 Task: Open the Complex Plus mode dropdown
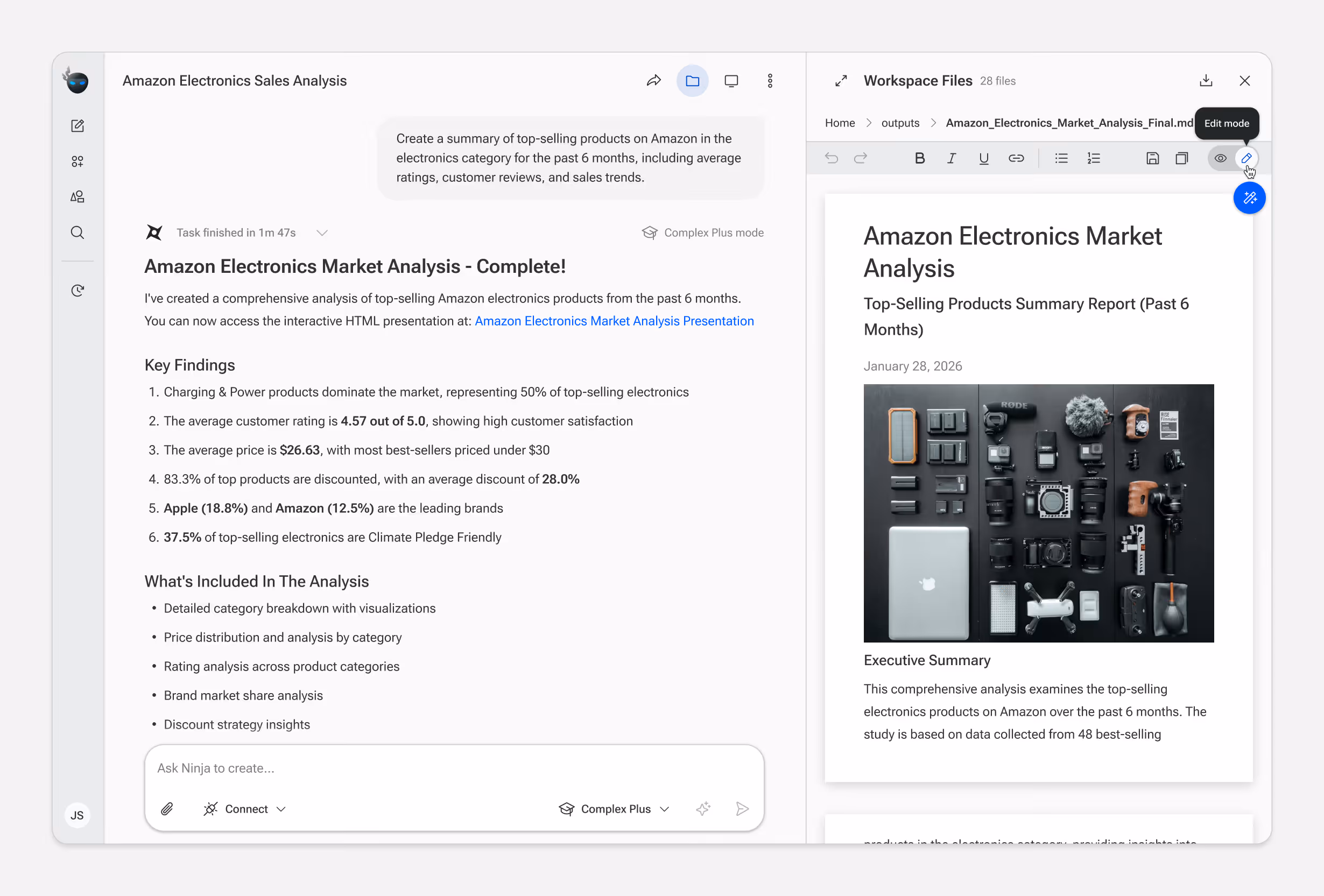point(615,809)
